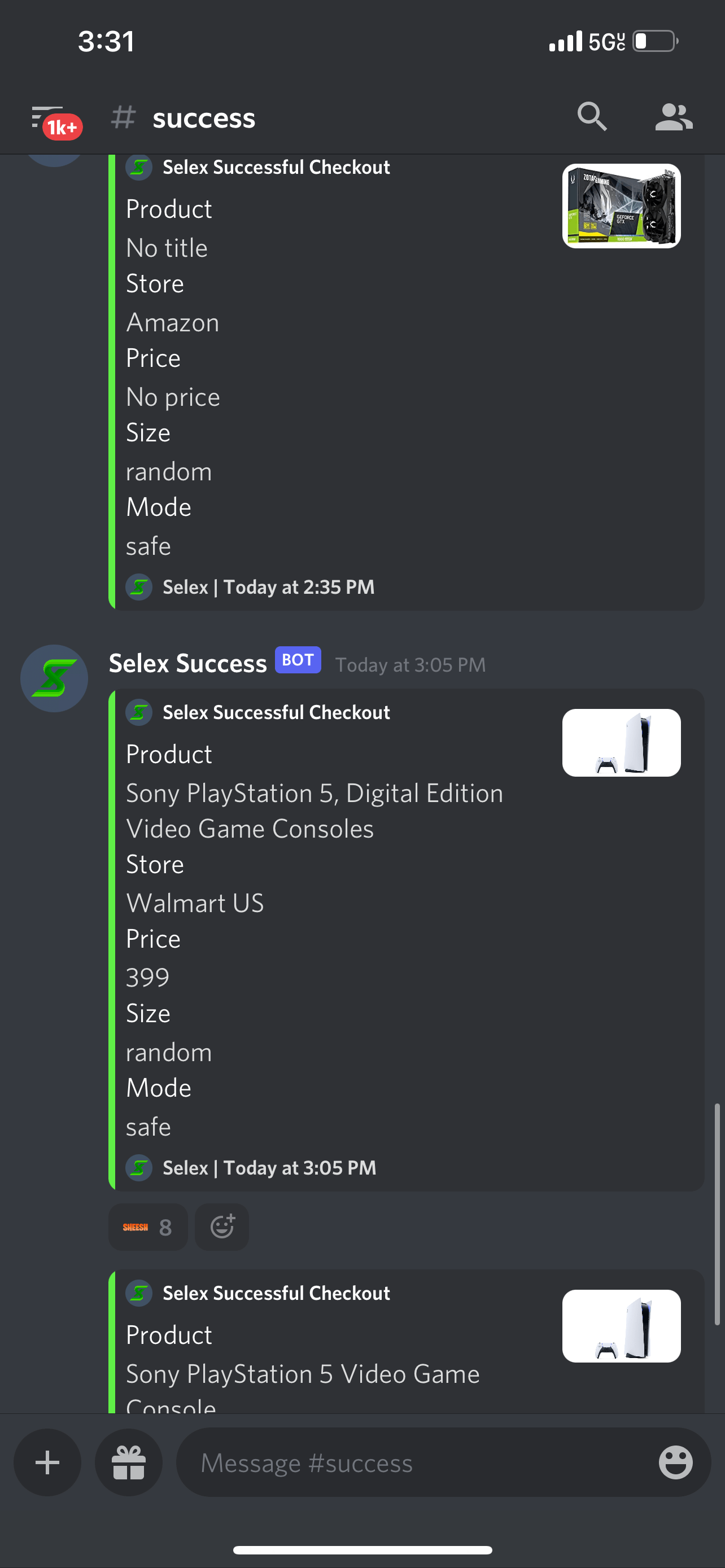Toggle the SHEESH reaction with 8 votes
Viewport: 725px width, 1568px height.
click(148, 1227)
